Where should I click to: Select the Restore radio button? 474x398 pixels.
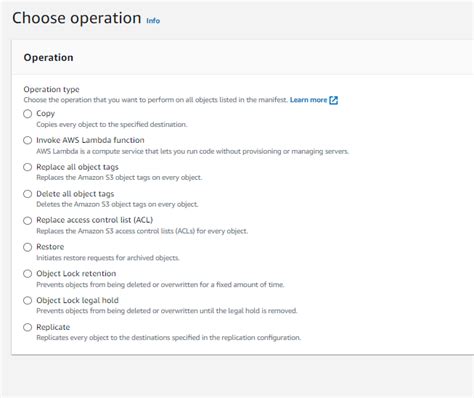[28, 247]
